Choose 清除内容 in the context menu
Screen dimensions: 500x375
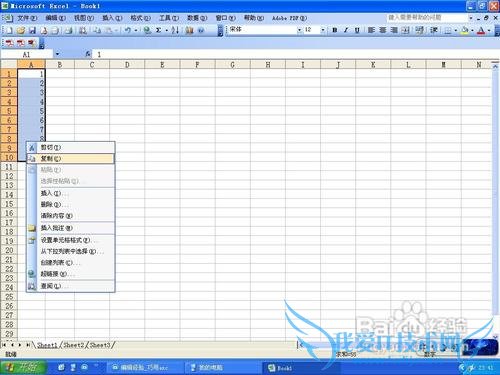71,216
